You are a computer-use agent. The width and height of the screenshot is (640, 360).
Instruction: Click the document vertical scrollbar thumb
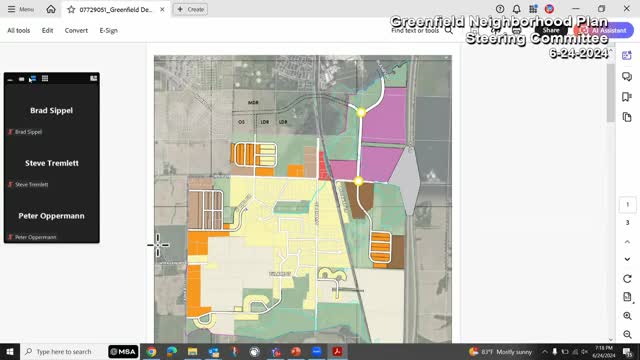pos(611,93)
